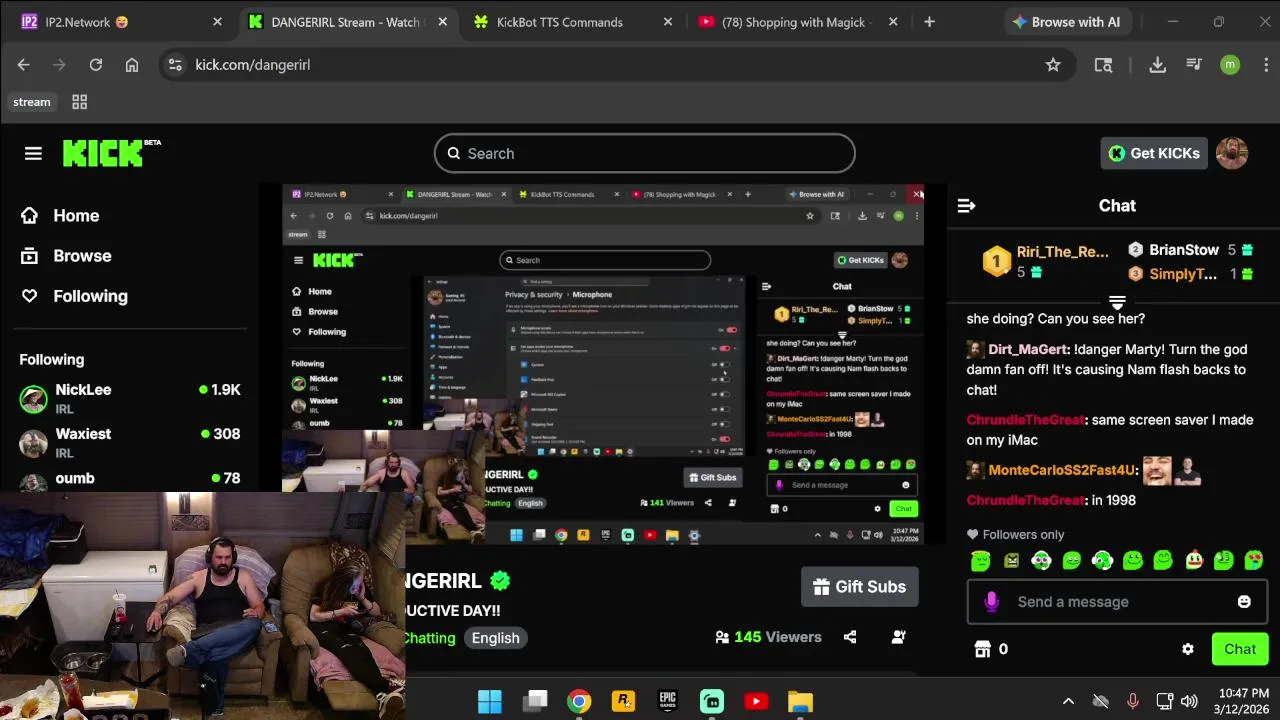Open oumb followed channel

[x=130, y=480]
